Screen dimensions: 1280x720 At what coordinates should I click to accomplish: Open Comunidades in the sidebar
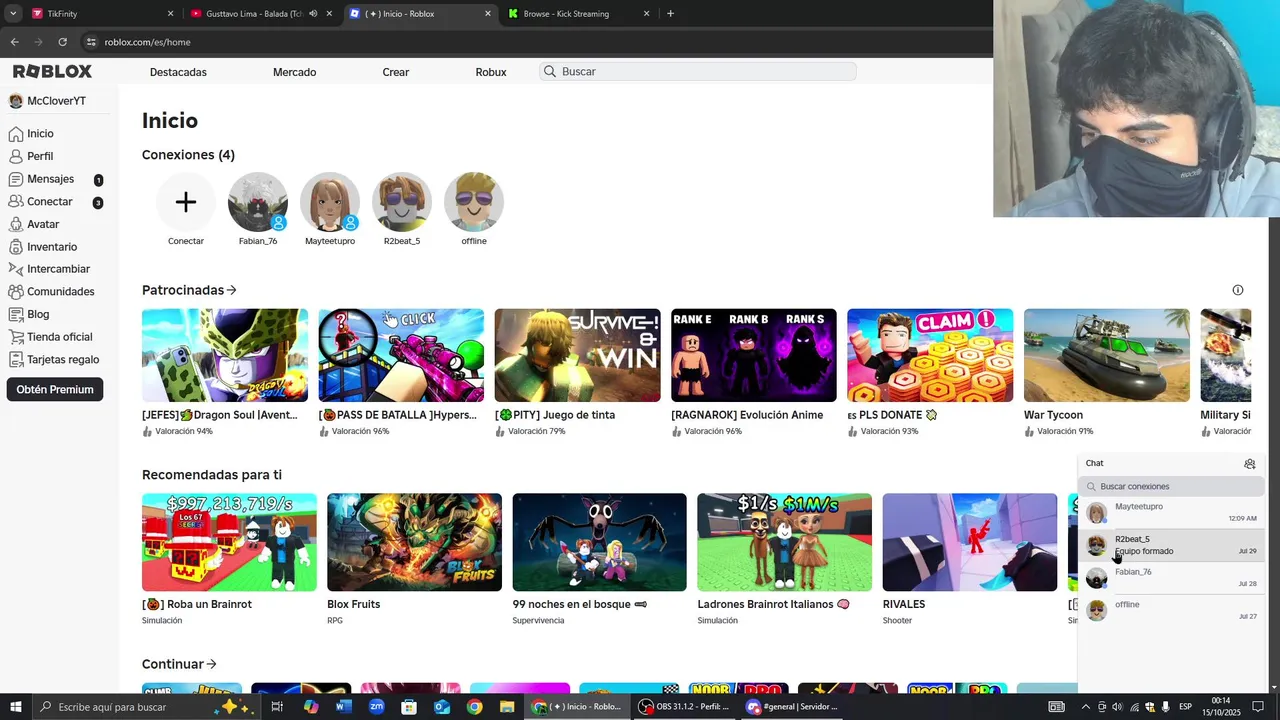(x=60, y=292)
